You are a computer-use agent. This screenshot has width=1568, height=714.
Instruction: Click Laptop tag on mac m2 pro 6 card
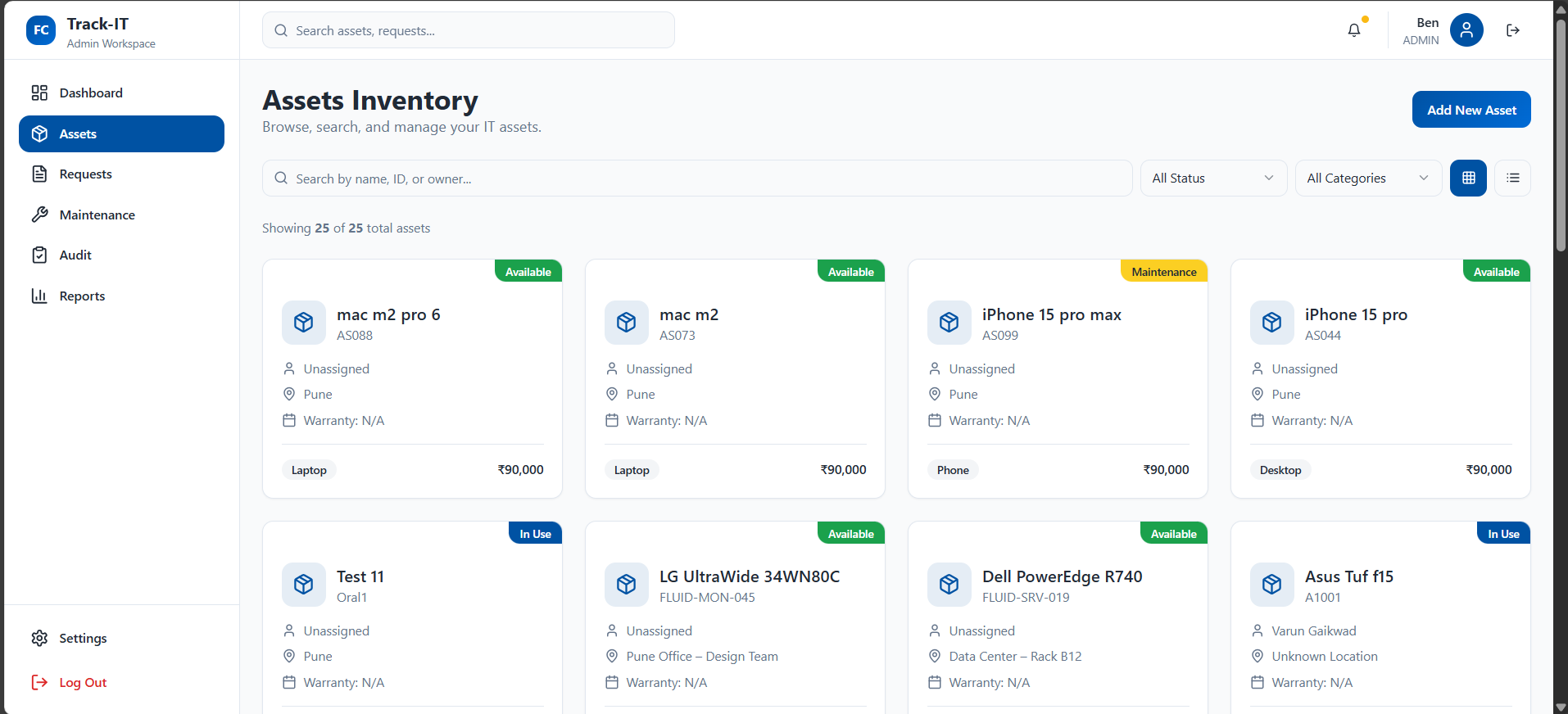(309, 470)
